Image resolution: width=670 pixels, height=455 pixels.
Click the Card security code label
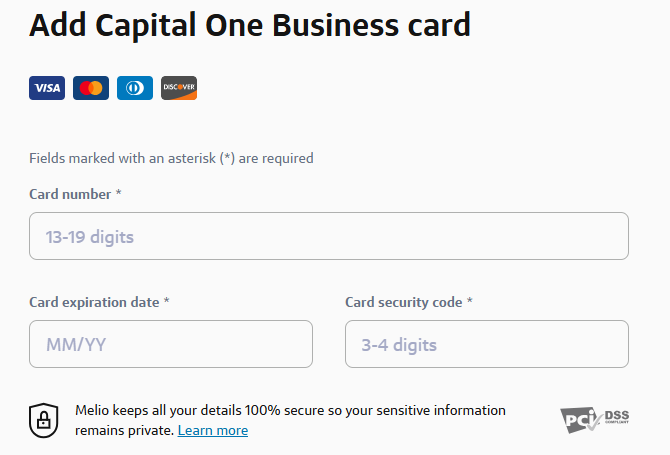(403, 302)
